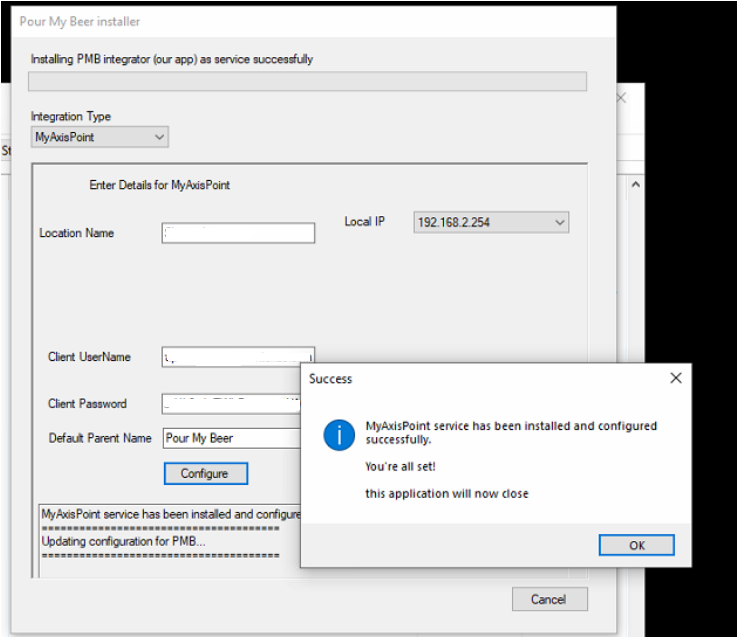This screenshot has height=638, width=737.
Task: Click the Cancel button in installer
Action: pos(549,599)
